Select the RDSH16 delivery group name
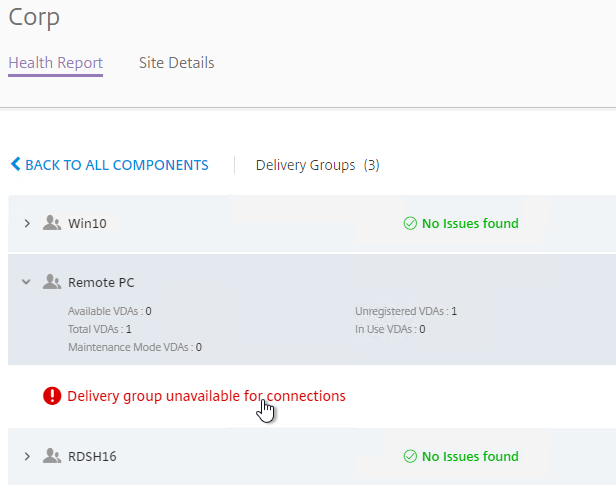The image size is (616, 494). tap(92, 457)
